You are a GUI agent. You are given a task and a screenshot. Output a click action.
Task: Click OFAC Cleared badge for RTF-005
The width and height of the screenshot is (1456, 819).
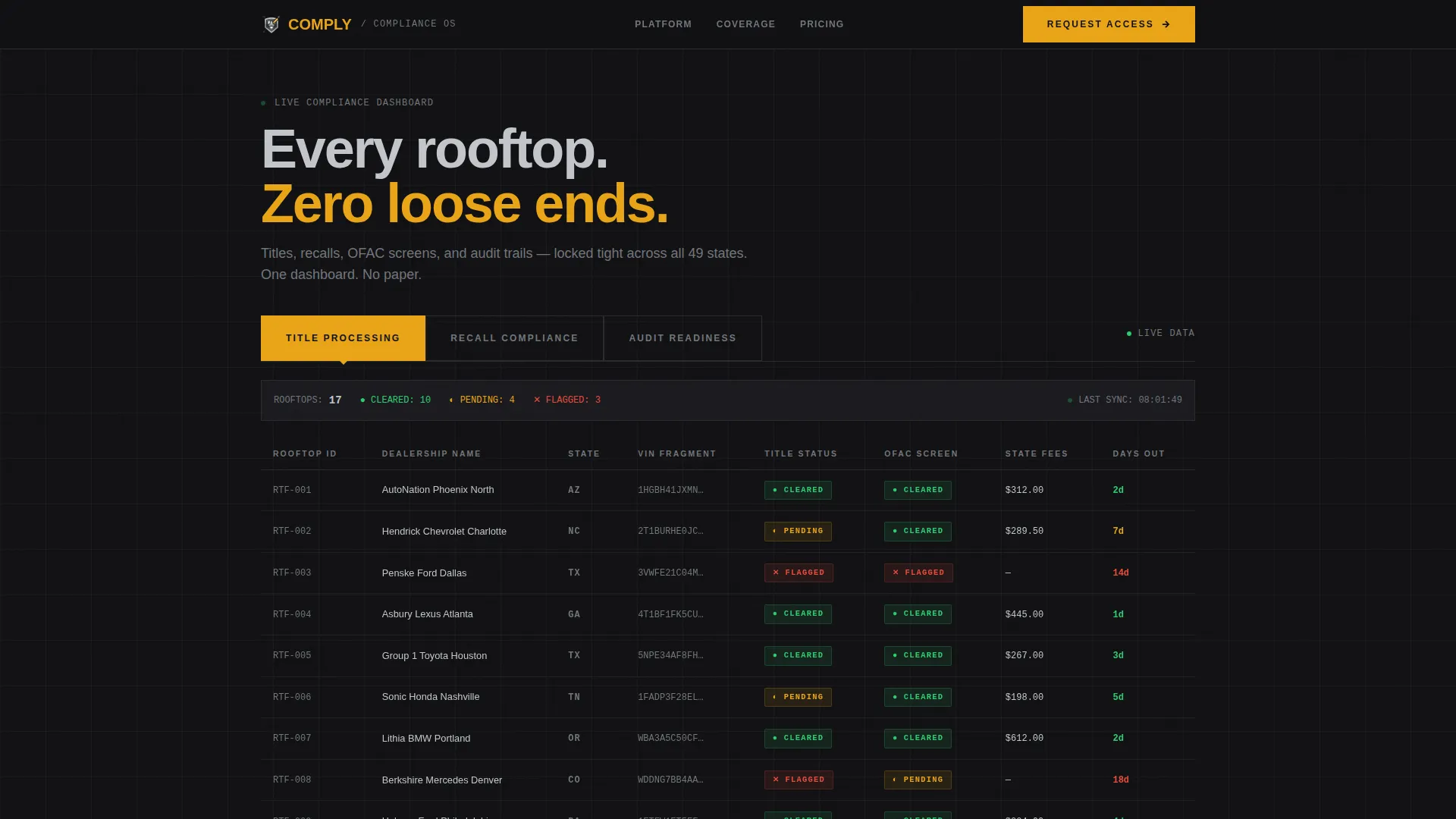tap(918, 655)
